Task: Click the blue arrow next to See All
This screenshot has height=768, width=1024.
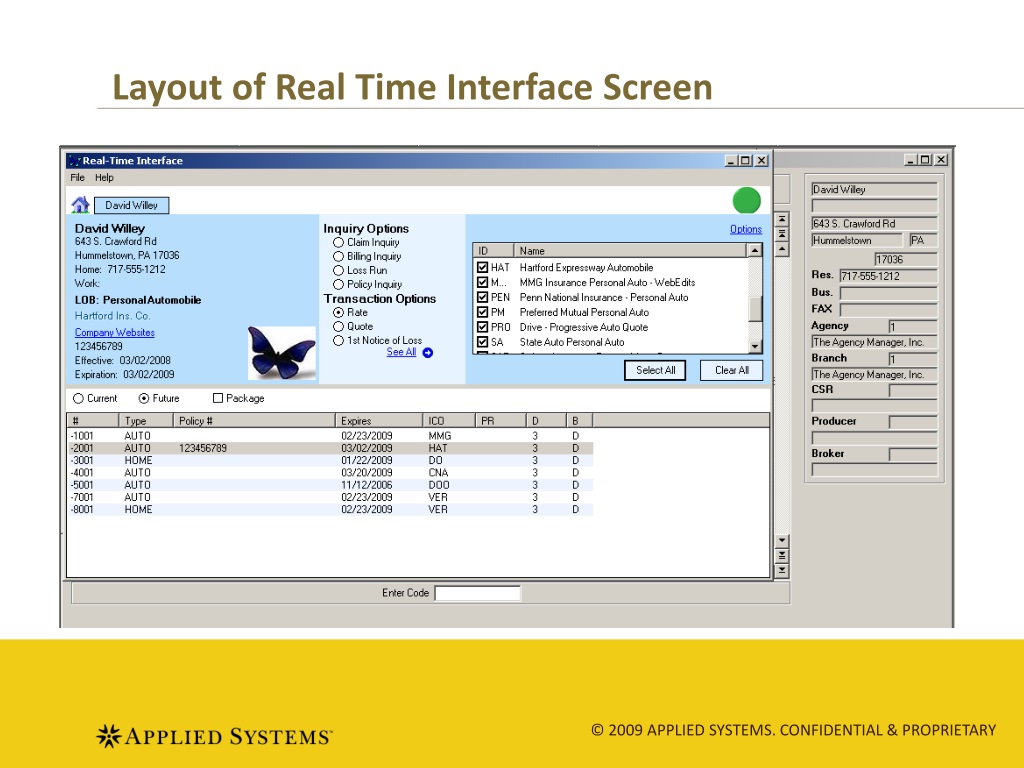Action: (428, 353)
